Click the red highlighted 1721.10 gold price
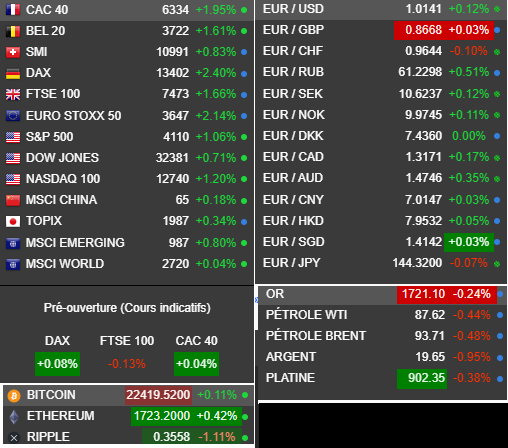This screenshot has height=448, width=508. (x=423, y=294)
